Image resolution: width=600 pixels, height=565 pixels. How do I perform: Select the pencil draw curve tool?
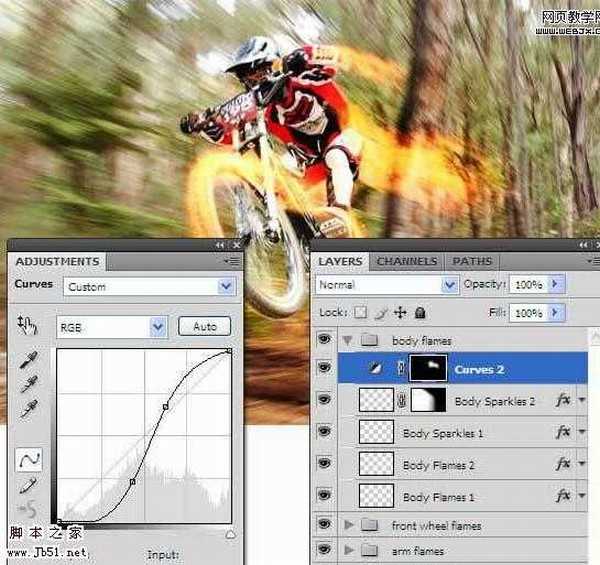[28, 485]
